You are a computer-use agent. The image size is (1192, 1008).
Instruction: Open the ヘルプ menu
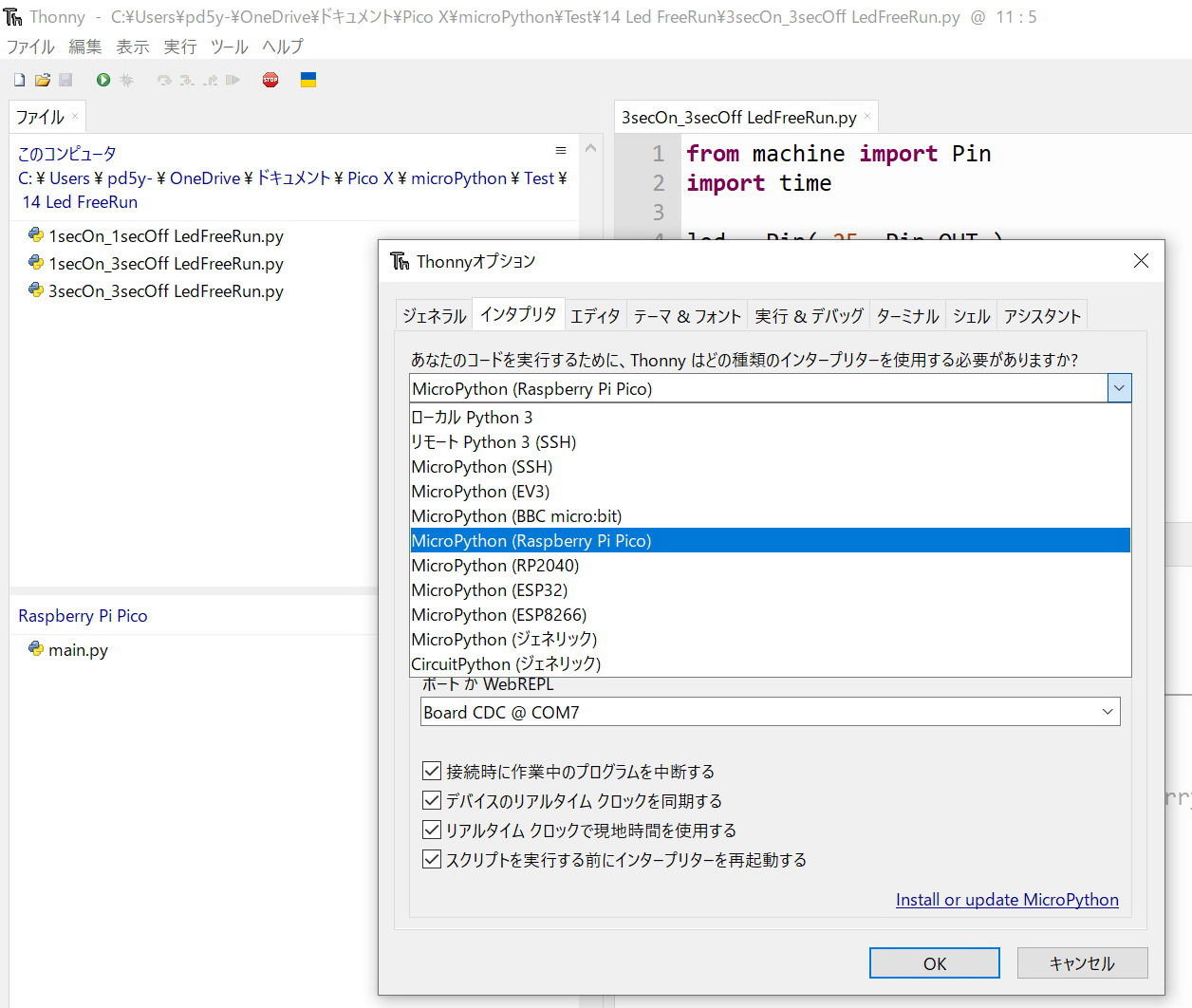point(283,47)
